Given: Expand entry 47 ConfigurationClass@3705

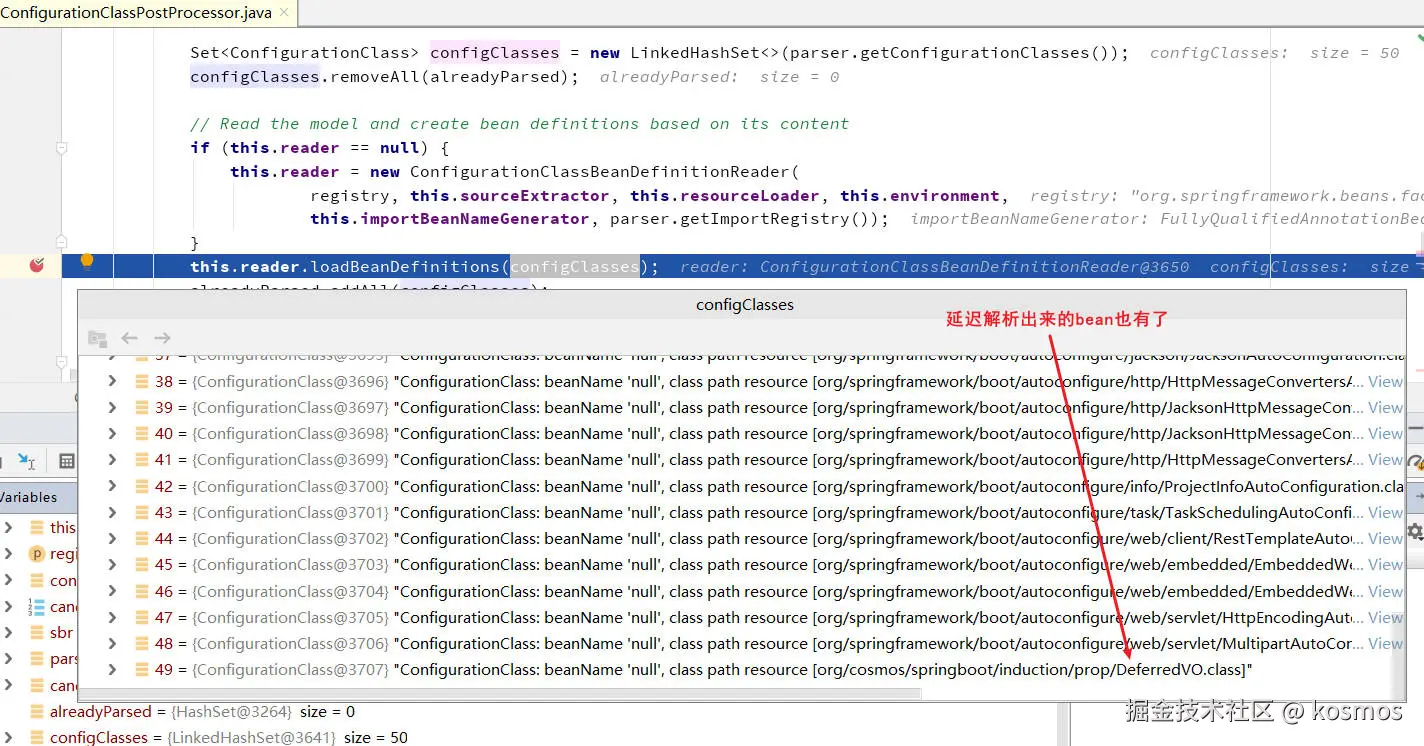Looking at the screenshot, I should (112, 617).
